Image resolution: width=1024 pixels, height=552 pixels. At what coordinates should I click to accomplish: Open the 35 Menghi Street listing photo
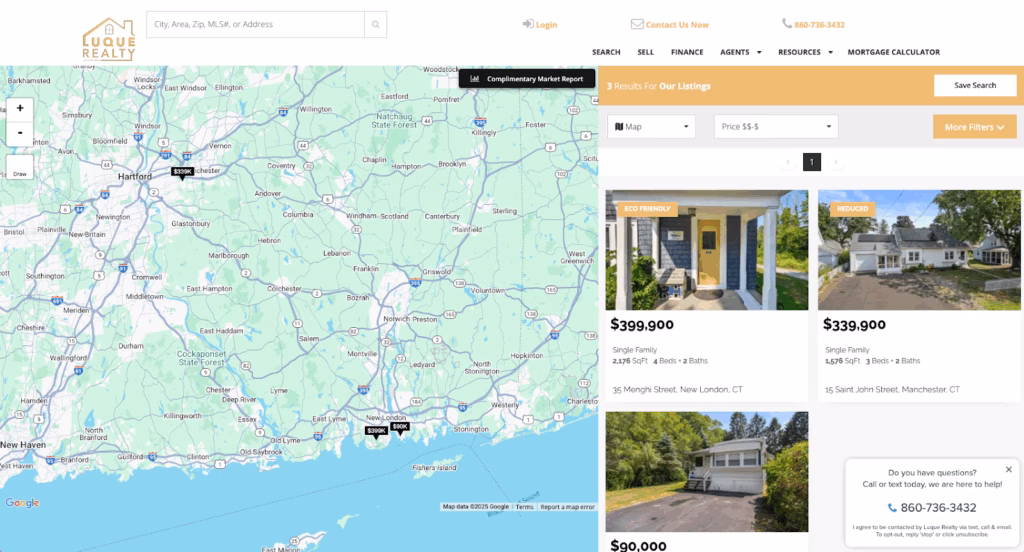click(707, 250)
